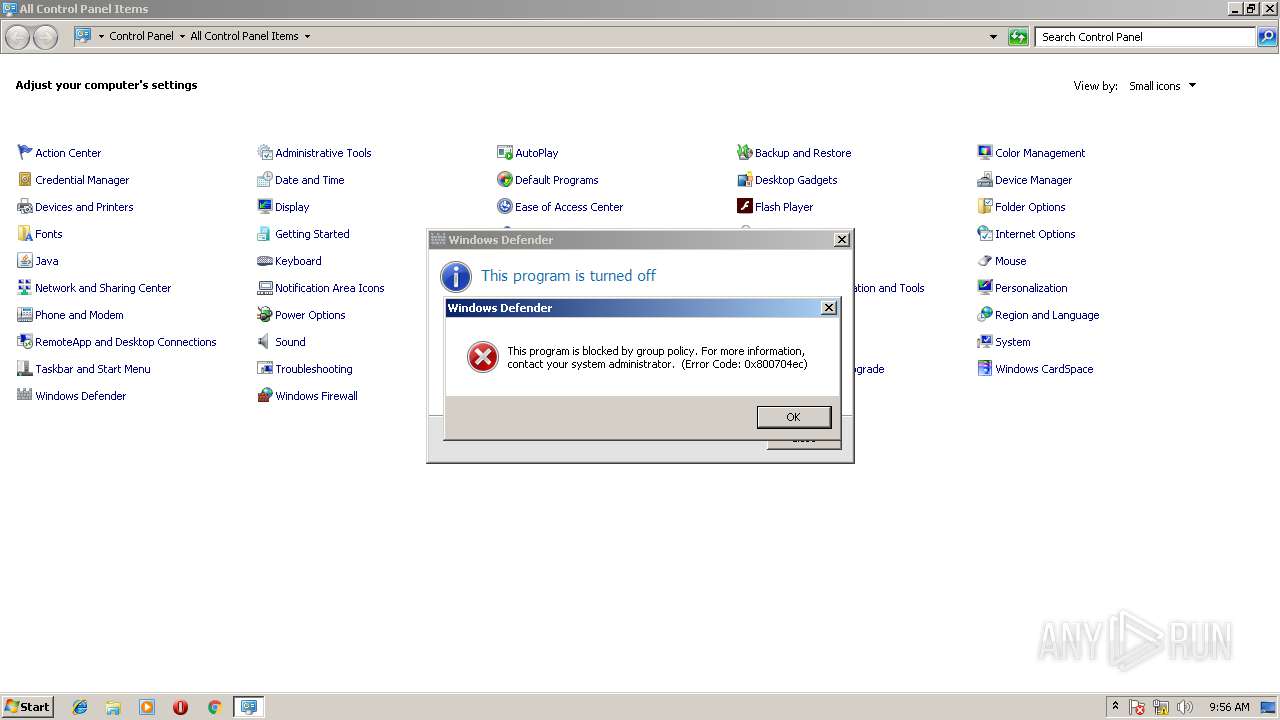The image size is (1280, 720).
Task: Open the Display settings icon
Action: tap(265, 206)
